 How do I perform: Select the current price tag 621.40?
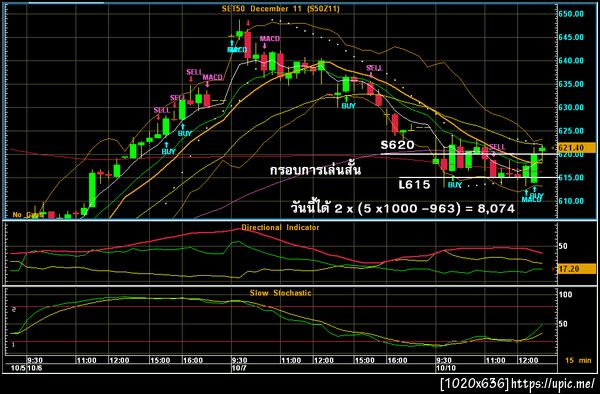pos(576,148)
